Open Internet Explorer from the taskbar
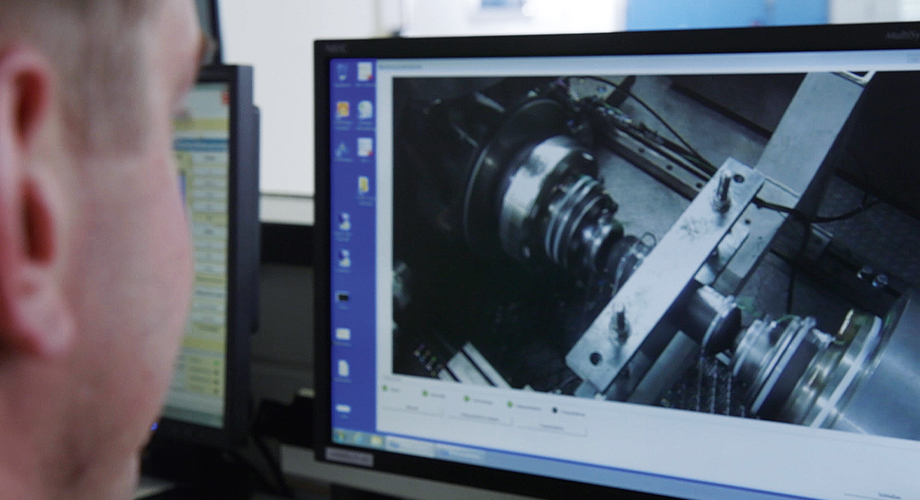Viewport: 920px width, 500px height. pos(359,438)
